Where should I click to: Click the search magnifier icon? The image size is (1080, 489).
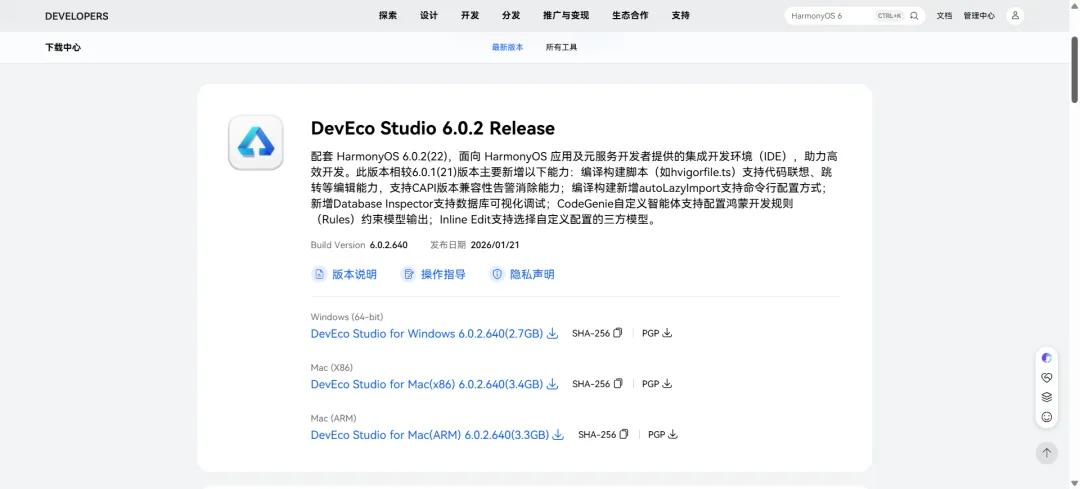pyautogui.click(x=914, y=16)
